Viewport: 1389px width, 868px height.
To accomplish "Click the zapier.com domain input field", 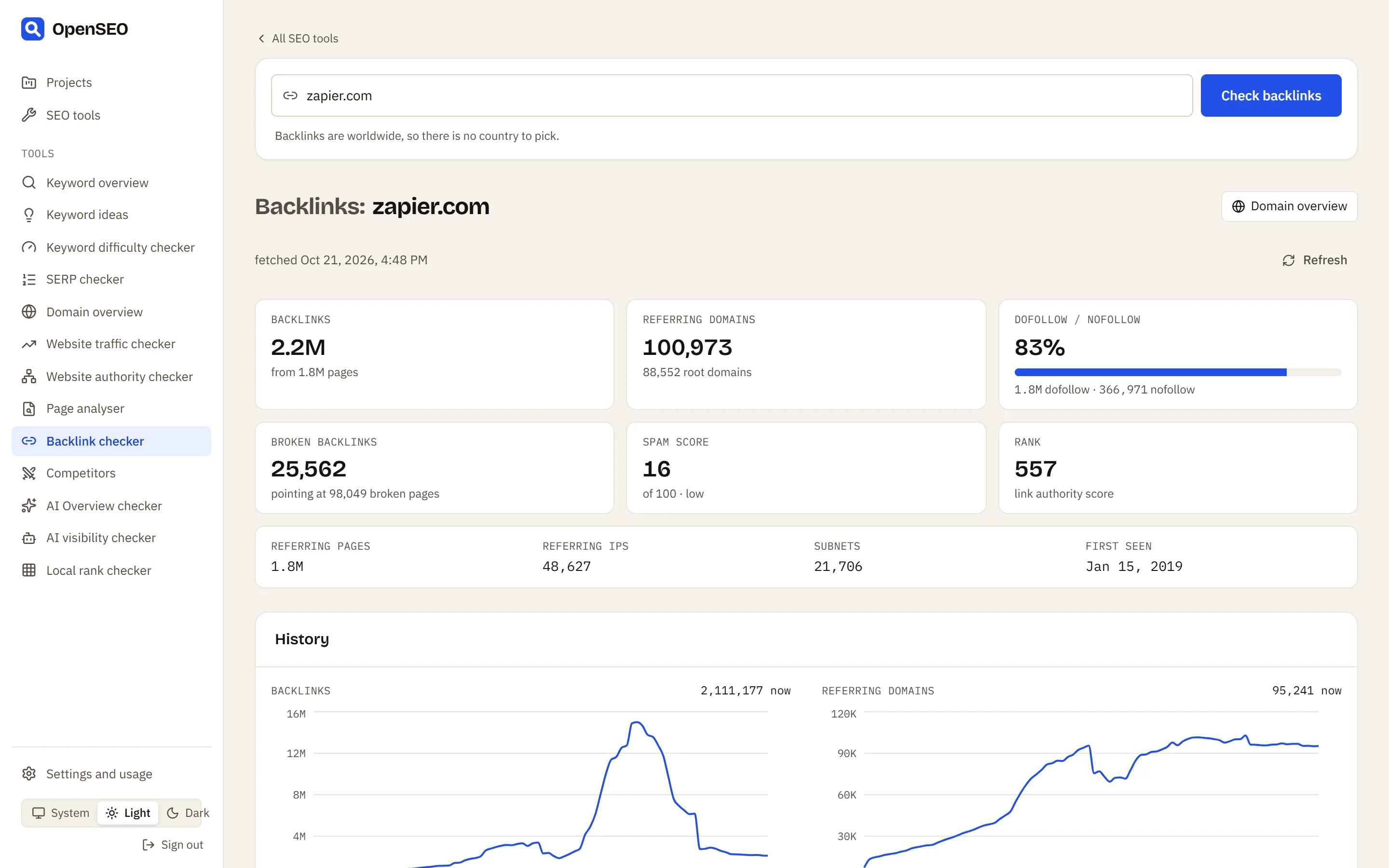I will [x=732, y=95].
